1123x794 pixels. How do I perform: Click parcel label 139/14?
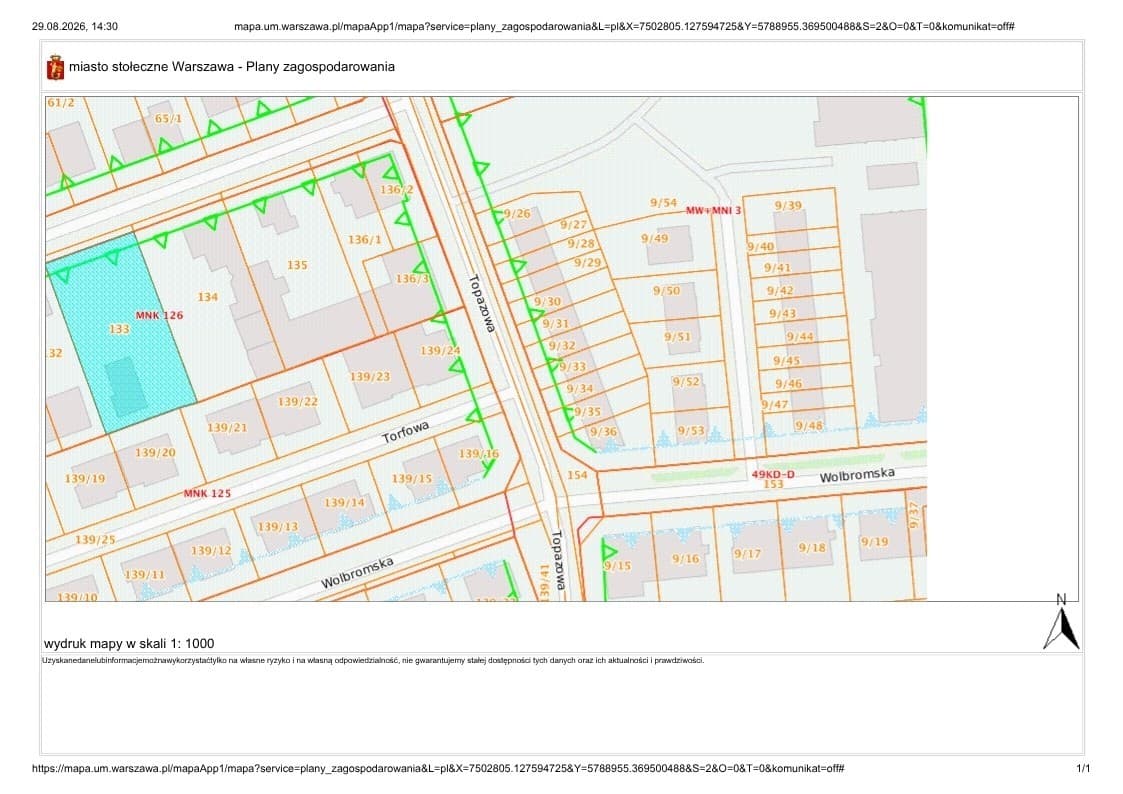344,503
